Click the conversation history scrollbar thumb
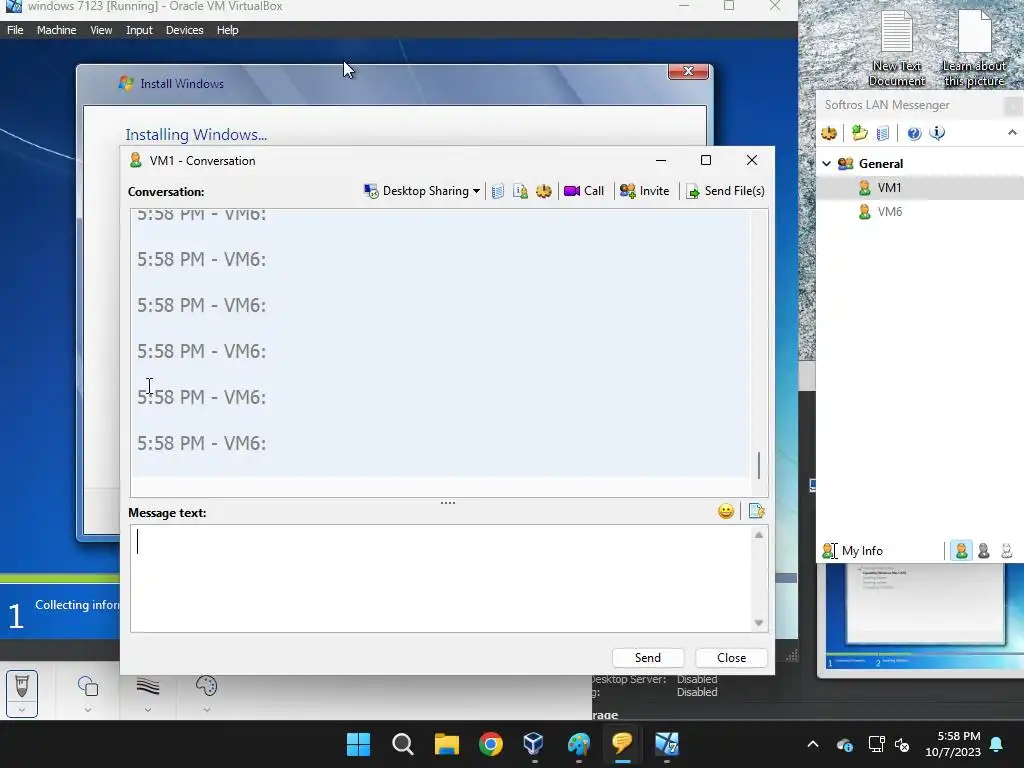This screenshot has width=1024, height=768. [759, 465]
